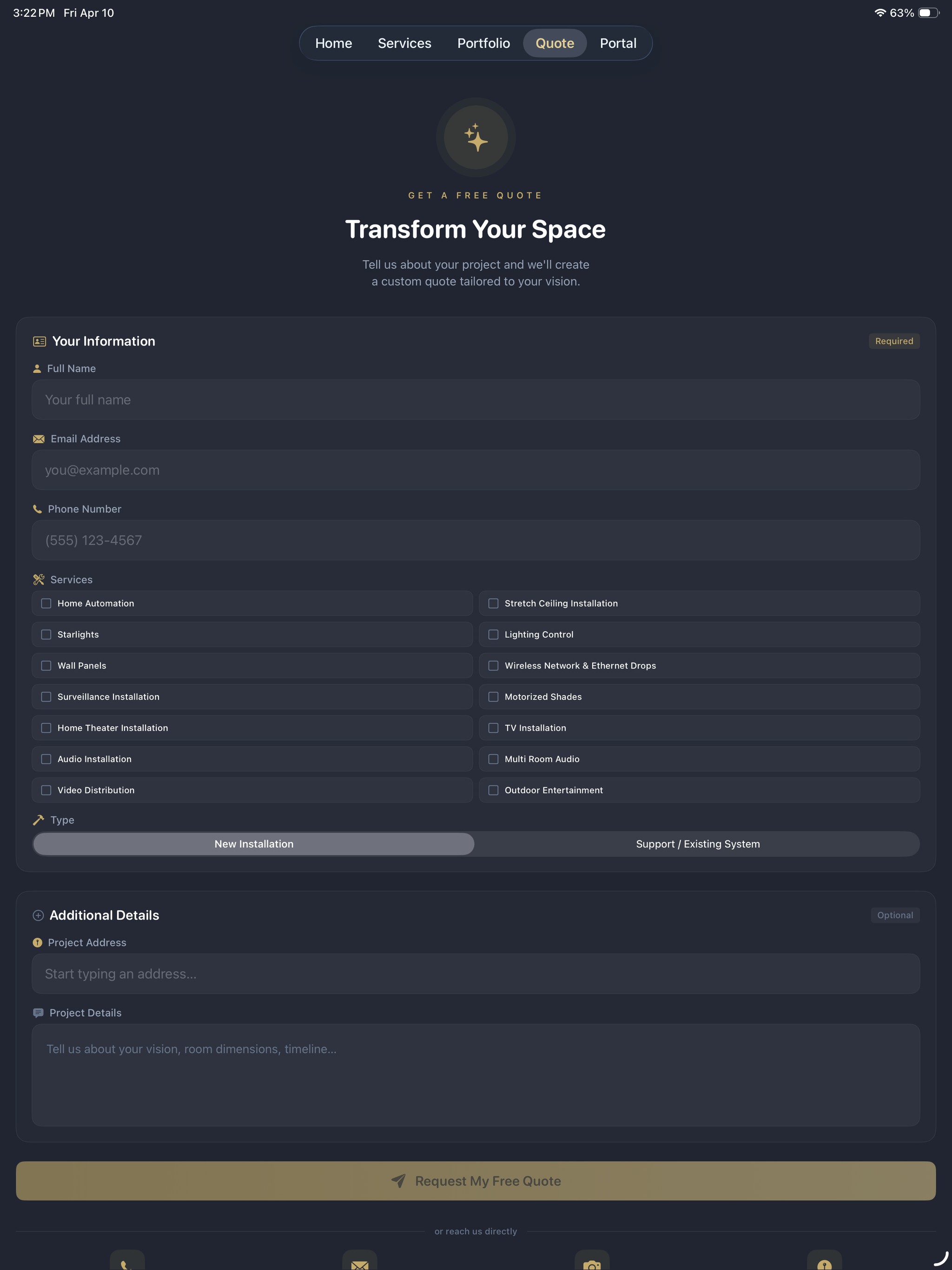Click the tools icon next to Services
Screen dimensions: 952x1270
point(39,580)
